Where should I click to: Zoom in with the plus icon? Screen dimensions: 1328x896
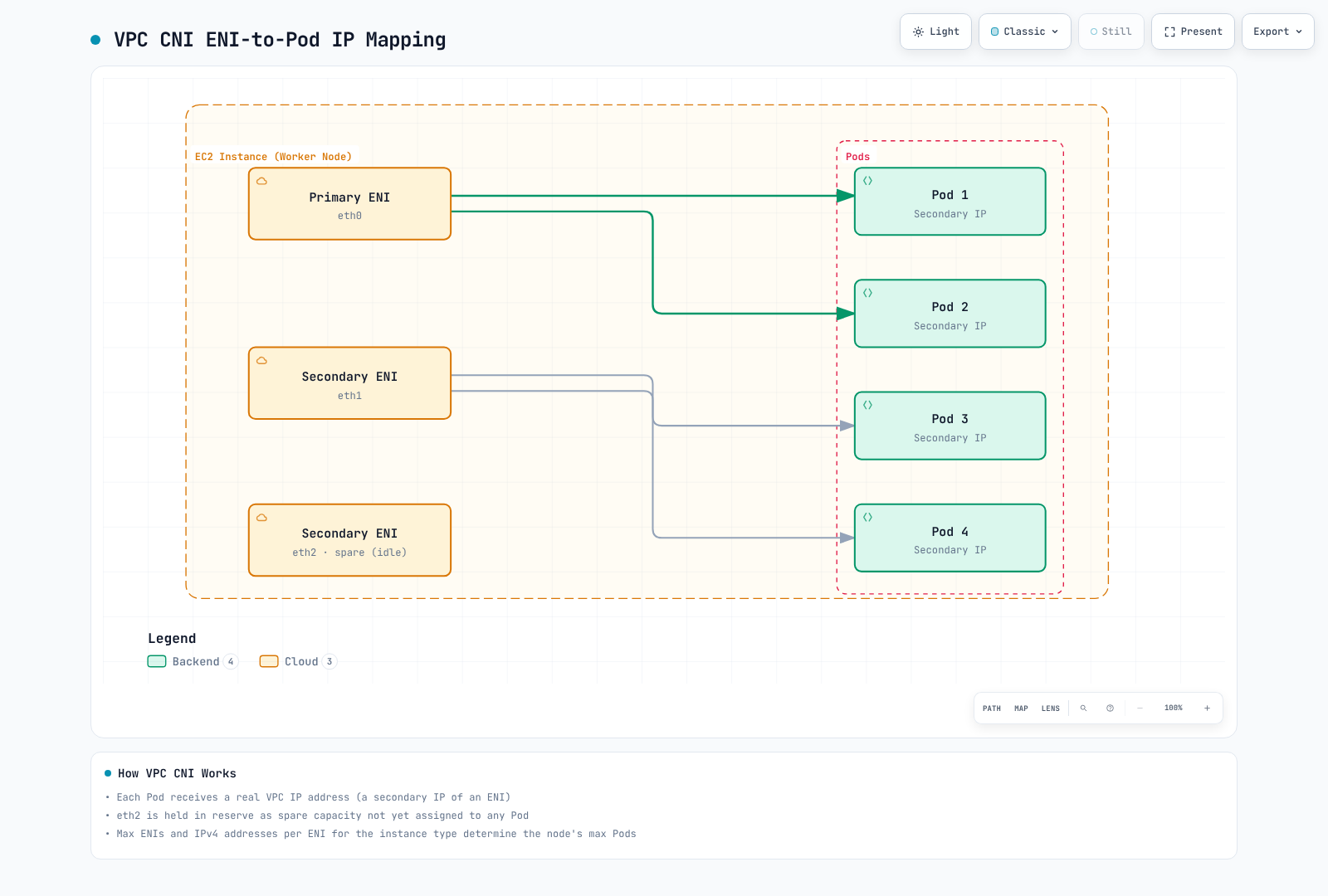click(x=1207, y=709)
